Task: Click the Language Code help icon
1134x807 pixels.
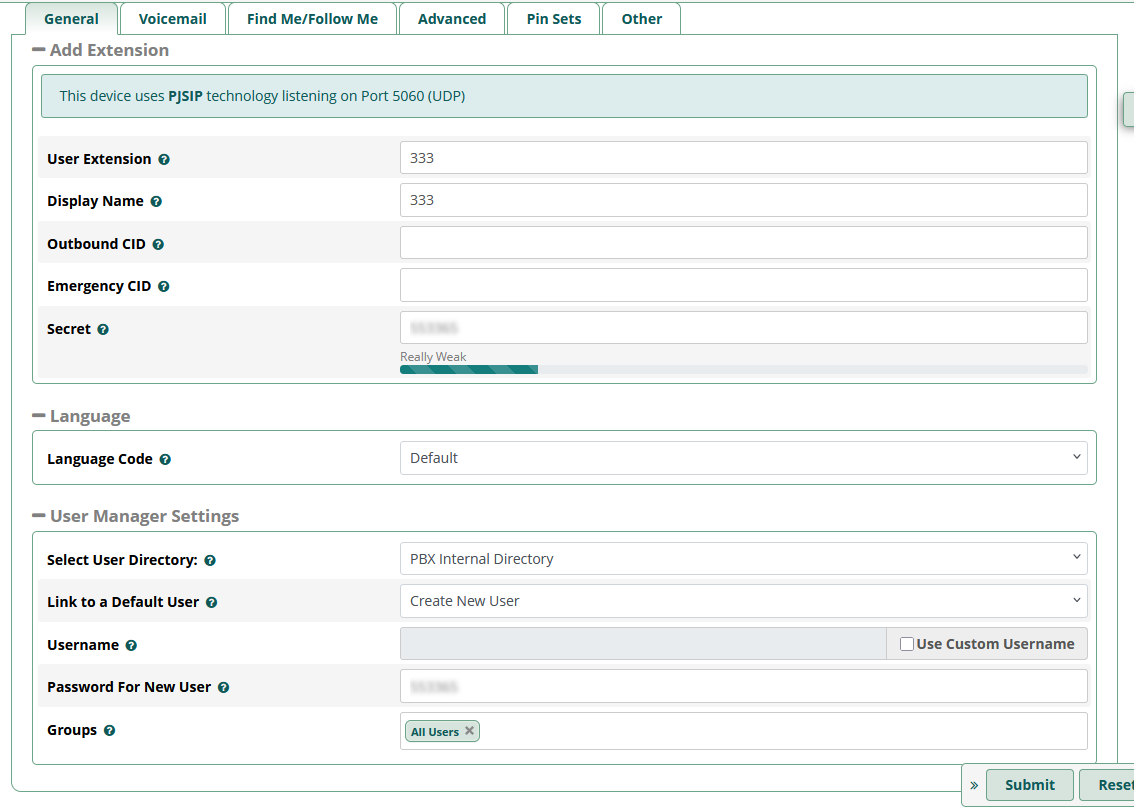Action: [x=165, y=460]
